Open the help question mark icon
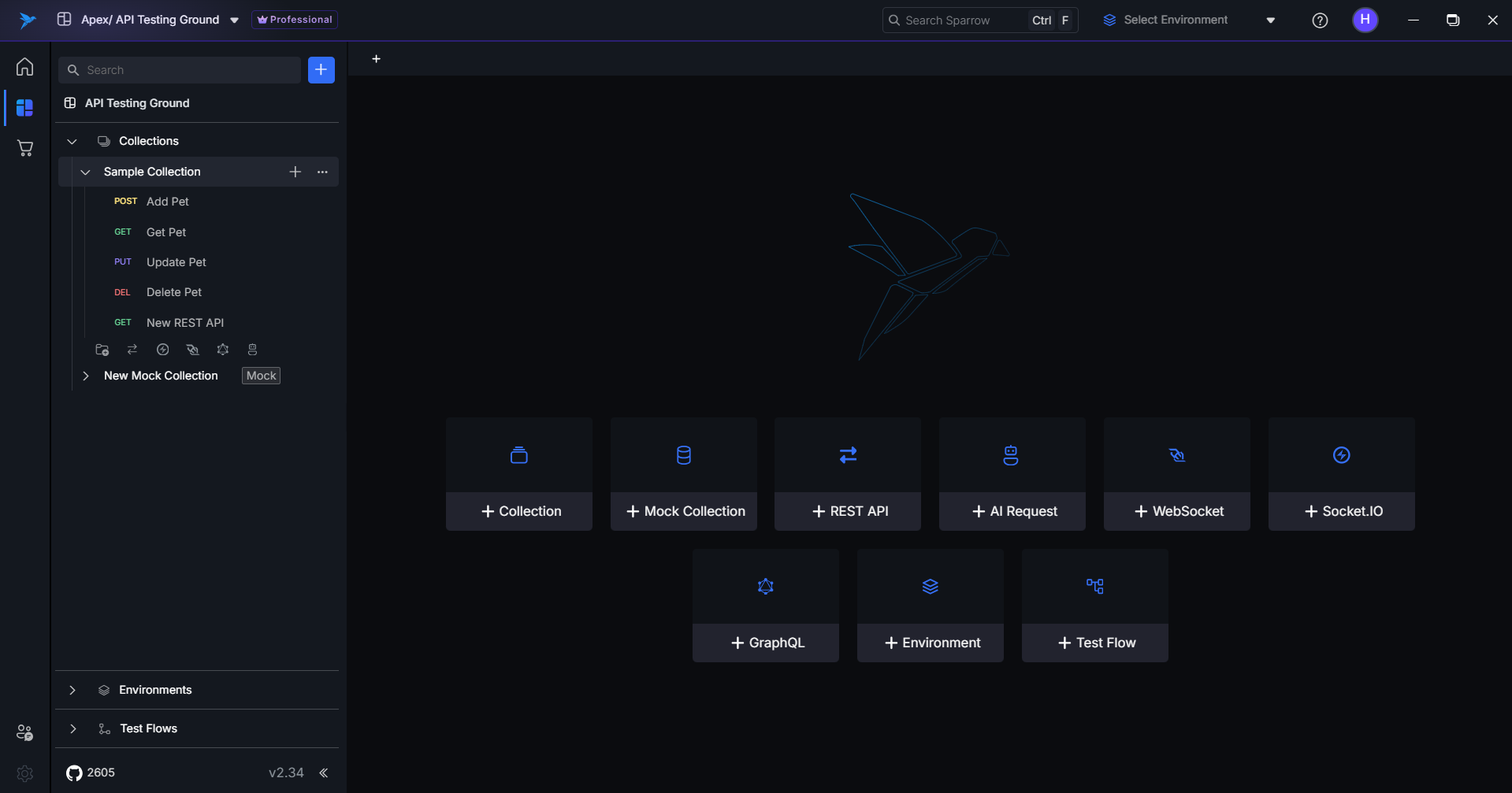This screenshot has width=1512, height=793. click(x=1320, y=20)
